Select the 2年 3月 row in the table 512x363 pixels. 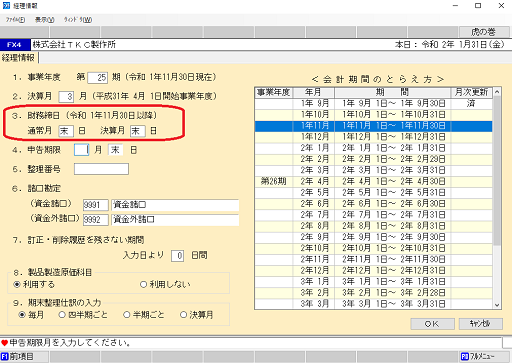[374, 170]
